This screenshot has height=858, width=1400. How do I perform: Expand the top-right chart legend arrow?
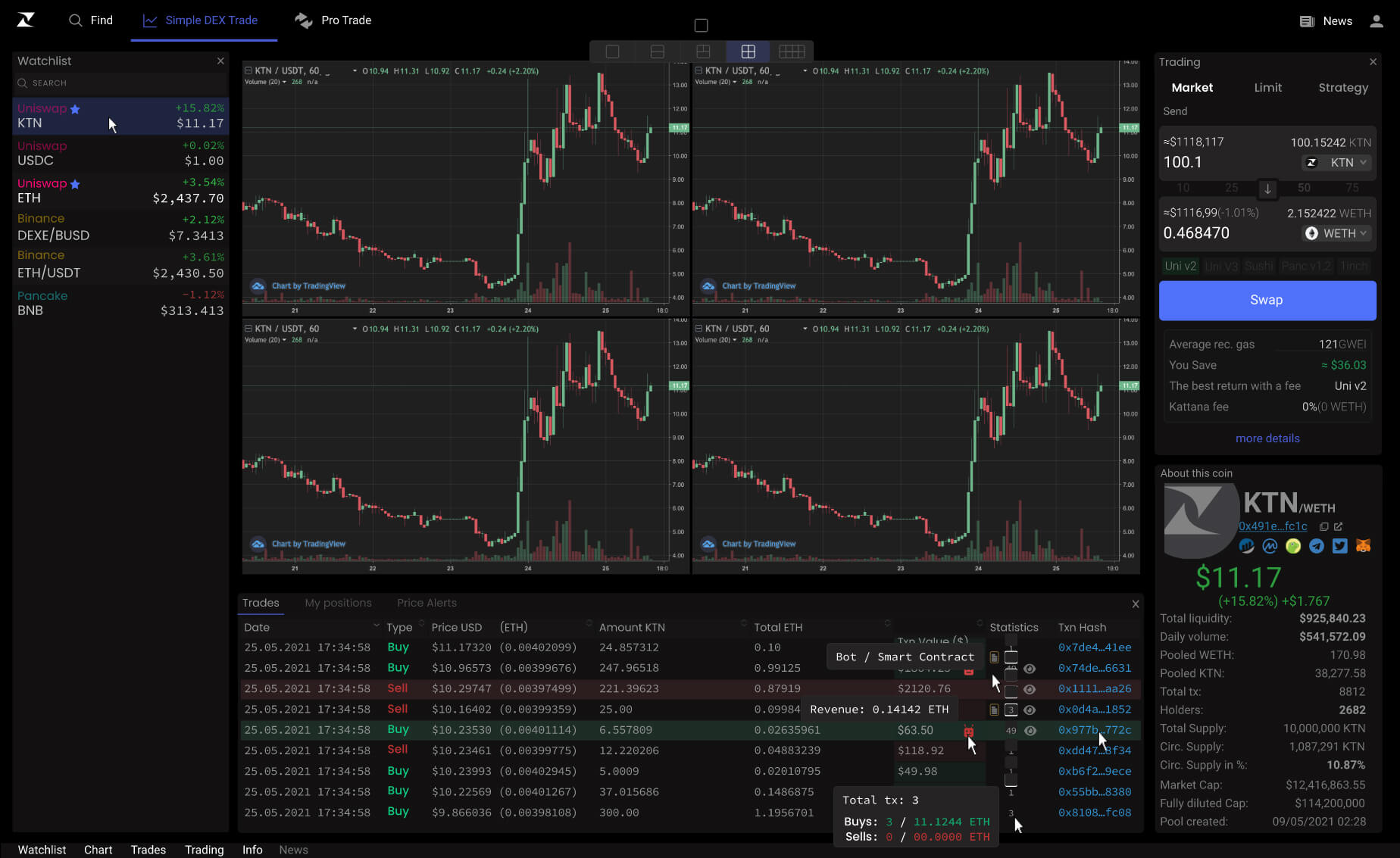click(805, 71)
